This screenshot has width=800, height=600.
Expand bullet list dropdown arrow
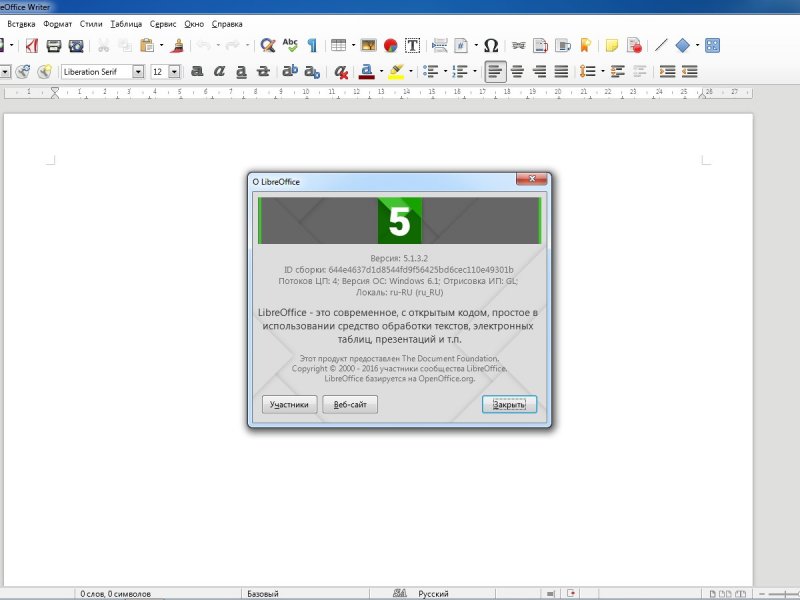[445, 72]
